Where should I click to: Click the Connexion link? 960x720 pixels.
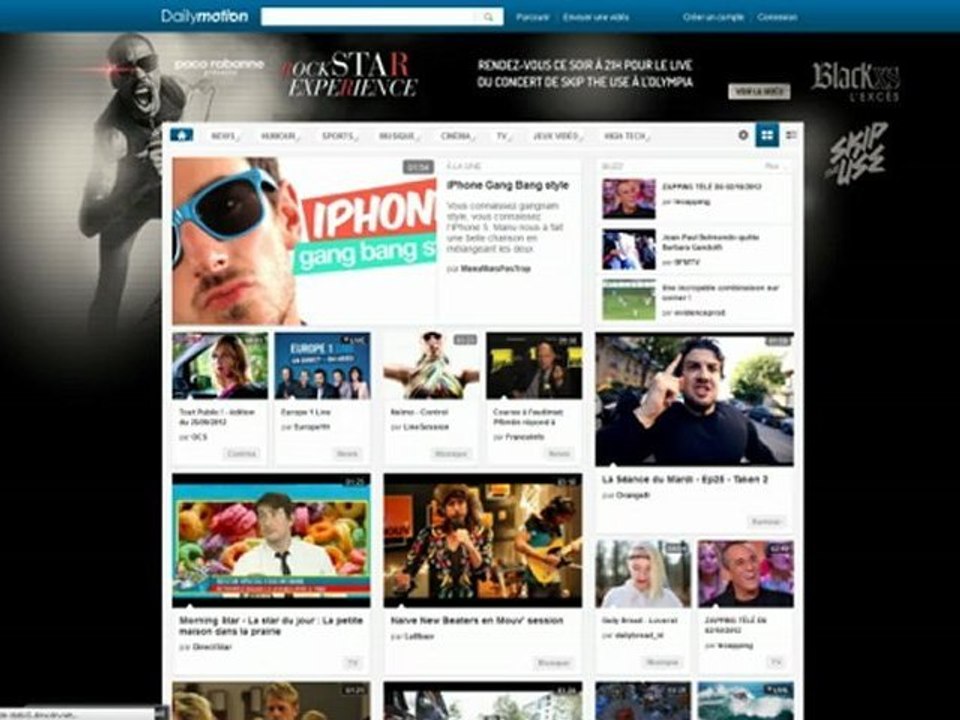[x=777, y=17]
